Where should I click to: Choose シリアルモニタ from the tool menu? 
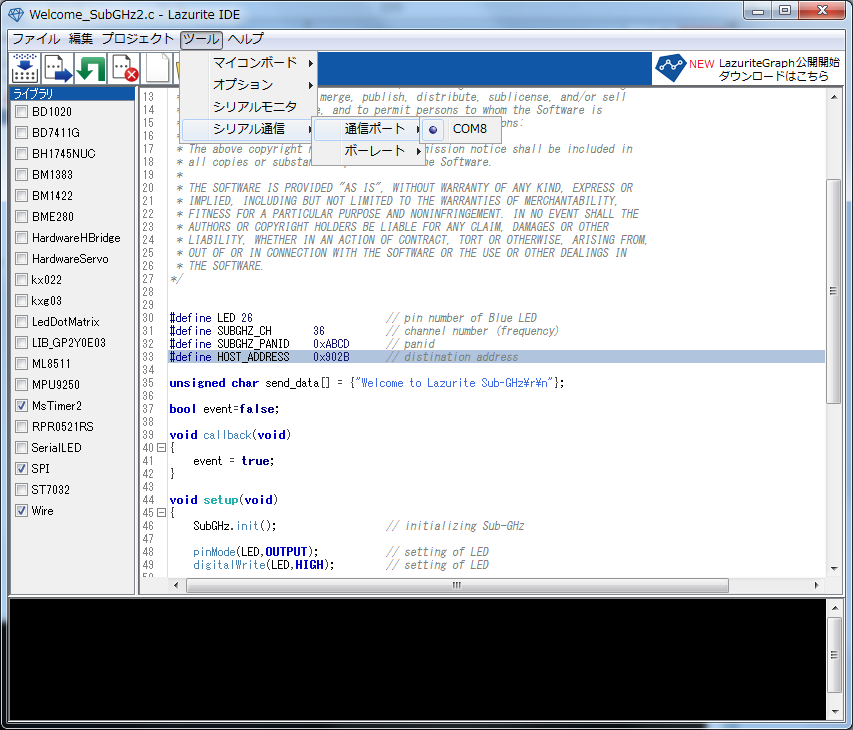tap(255, 107)
